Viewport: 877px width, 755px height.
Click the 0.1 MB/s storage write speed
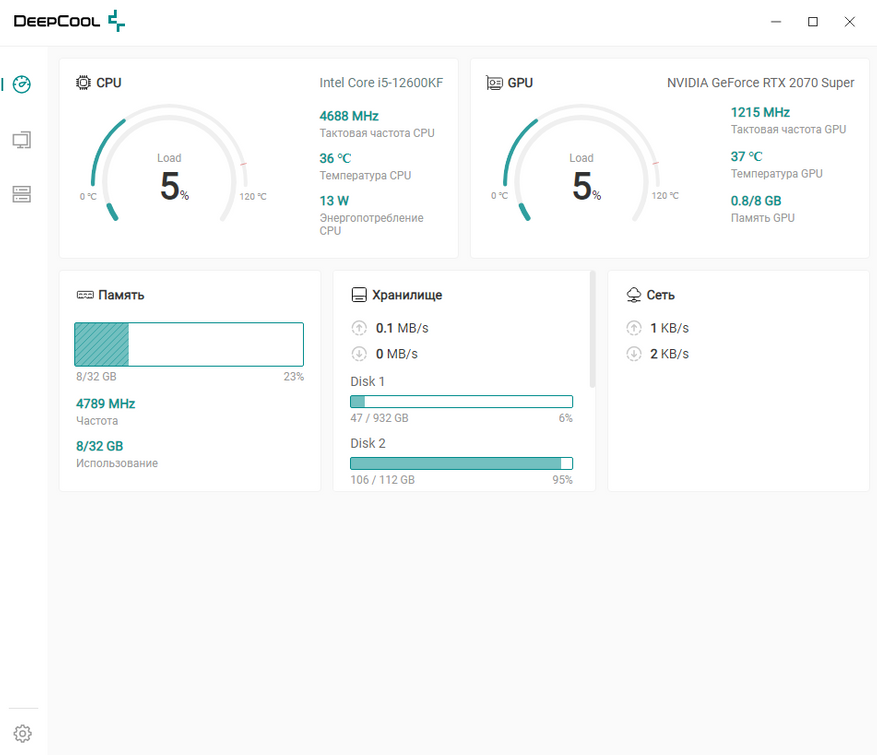pos(402,328)
